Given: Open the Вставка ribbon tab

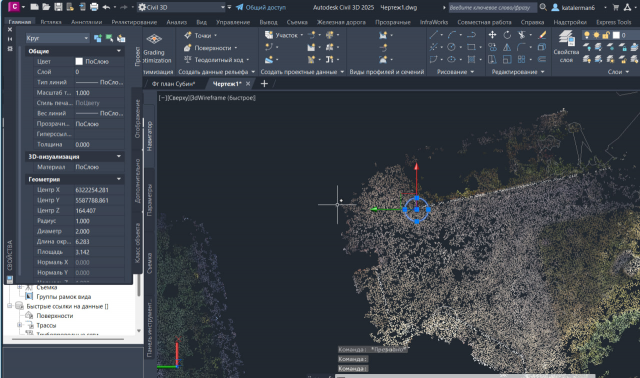Looking at the screenshot, I should 51,22.
